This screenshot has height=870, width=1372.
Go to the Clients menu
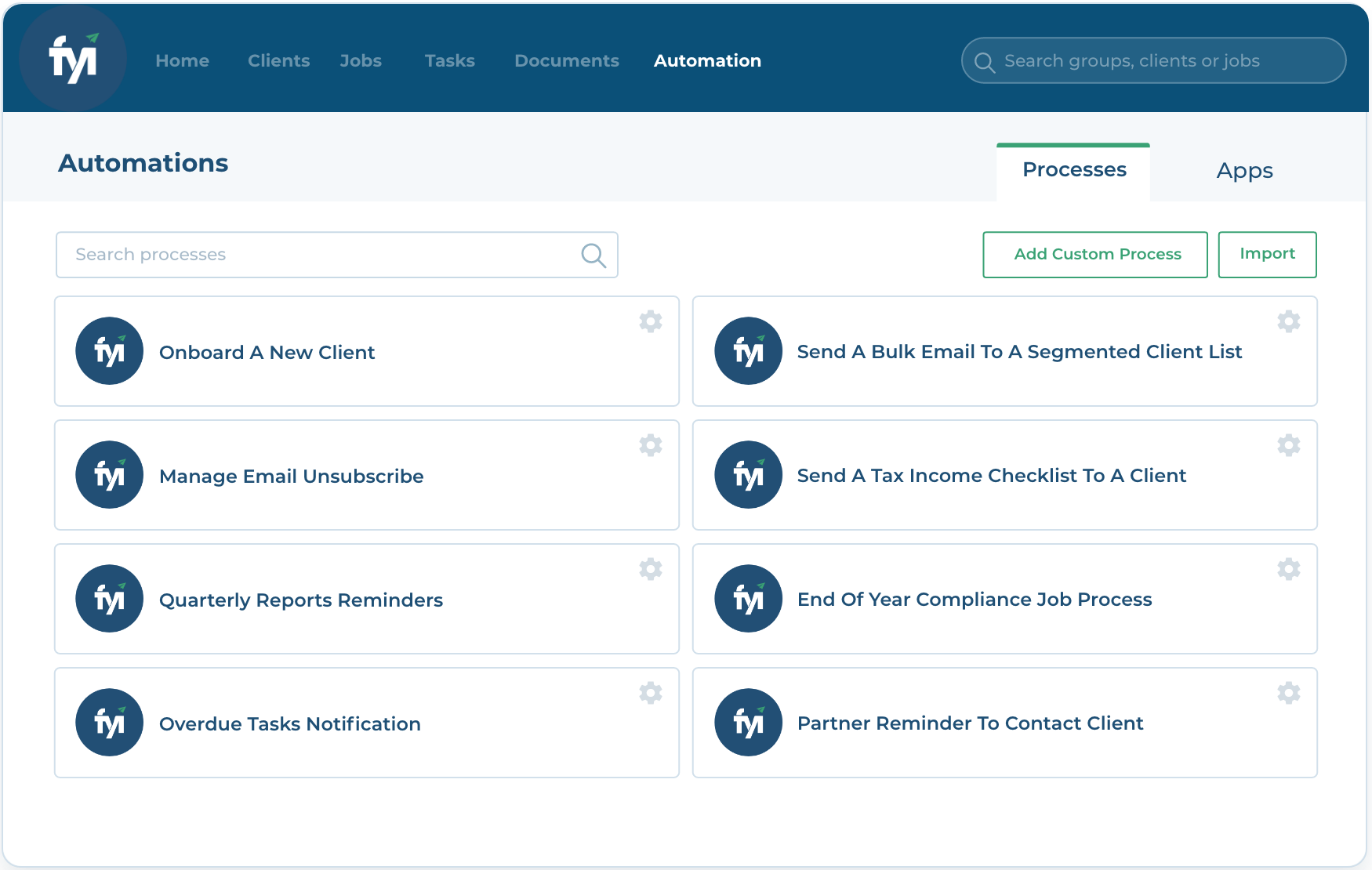pos(278,60)
